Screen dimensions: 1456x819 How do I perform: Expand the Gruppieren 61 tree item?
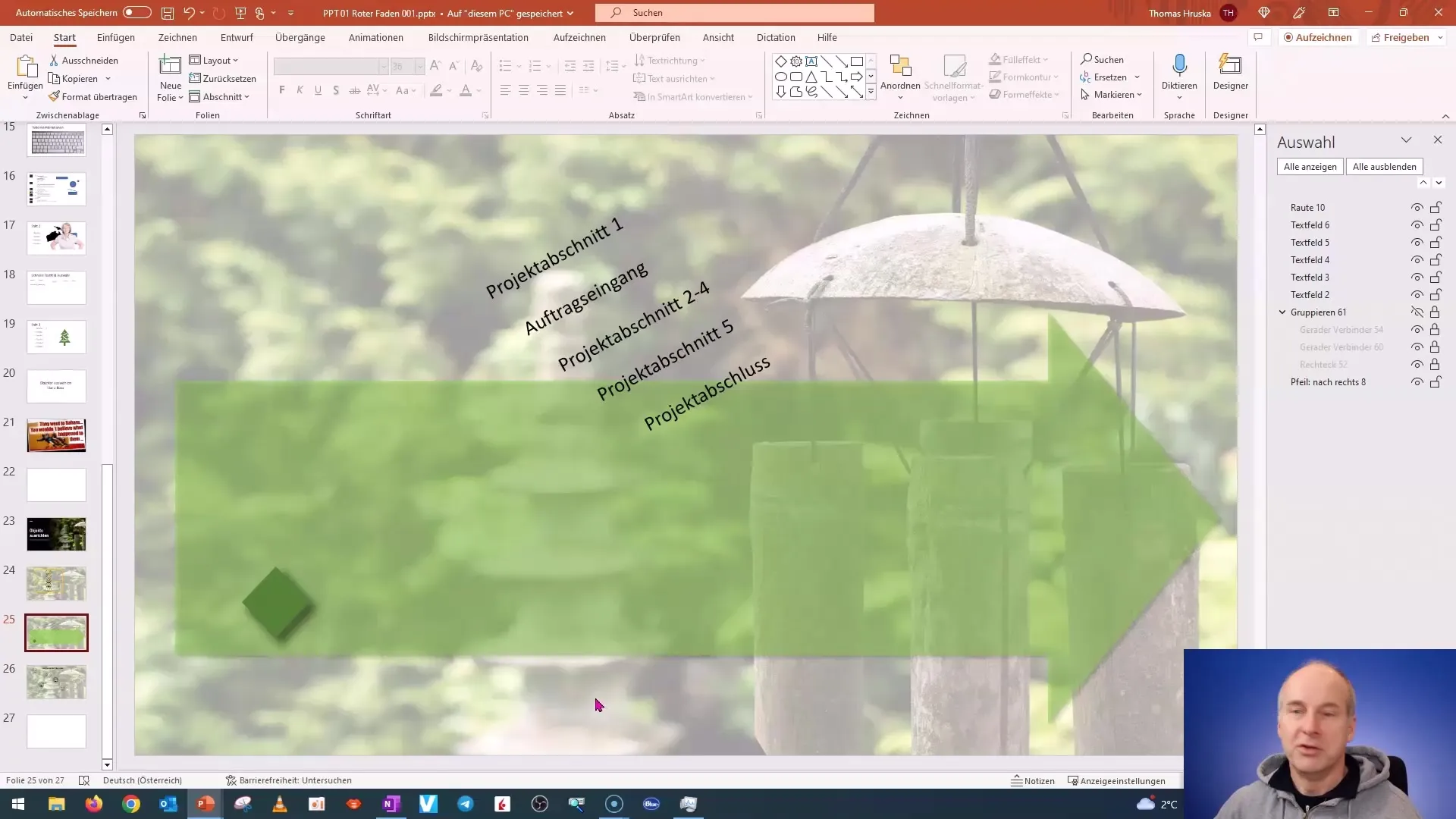(x=1283, y=312)
